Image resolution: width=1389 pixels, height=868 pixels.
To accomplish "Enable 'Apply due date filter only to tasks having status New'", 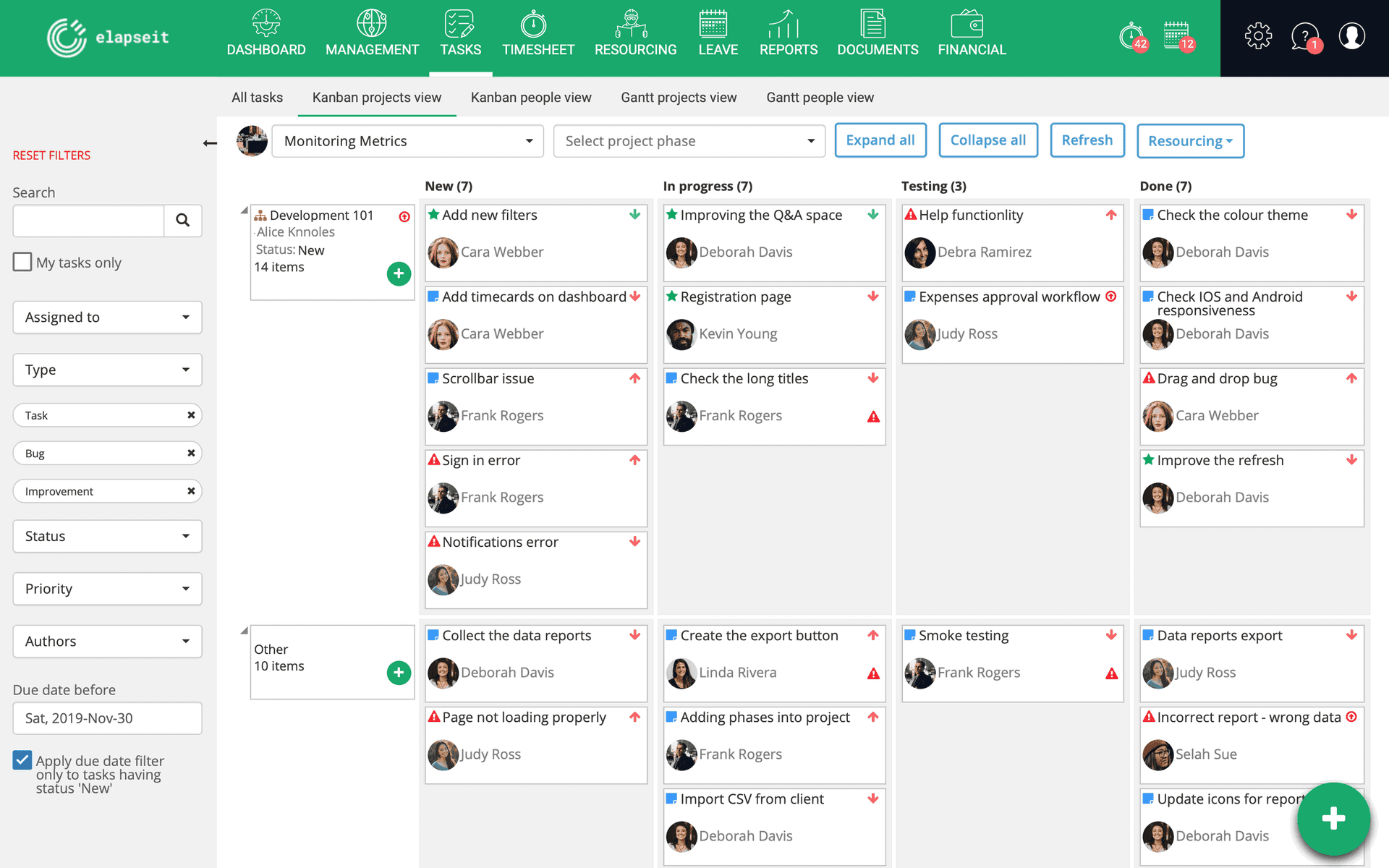I will tap(22, 760).
